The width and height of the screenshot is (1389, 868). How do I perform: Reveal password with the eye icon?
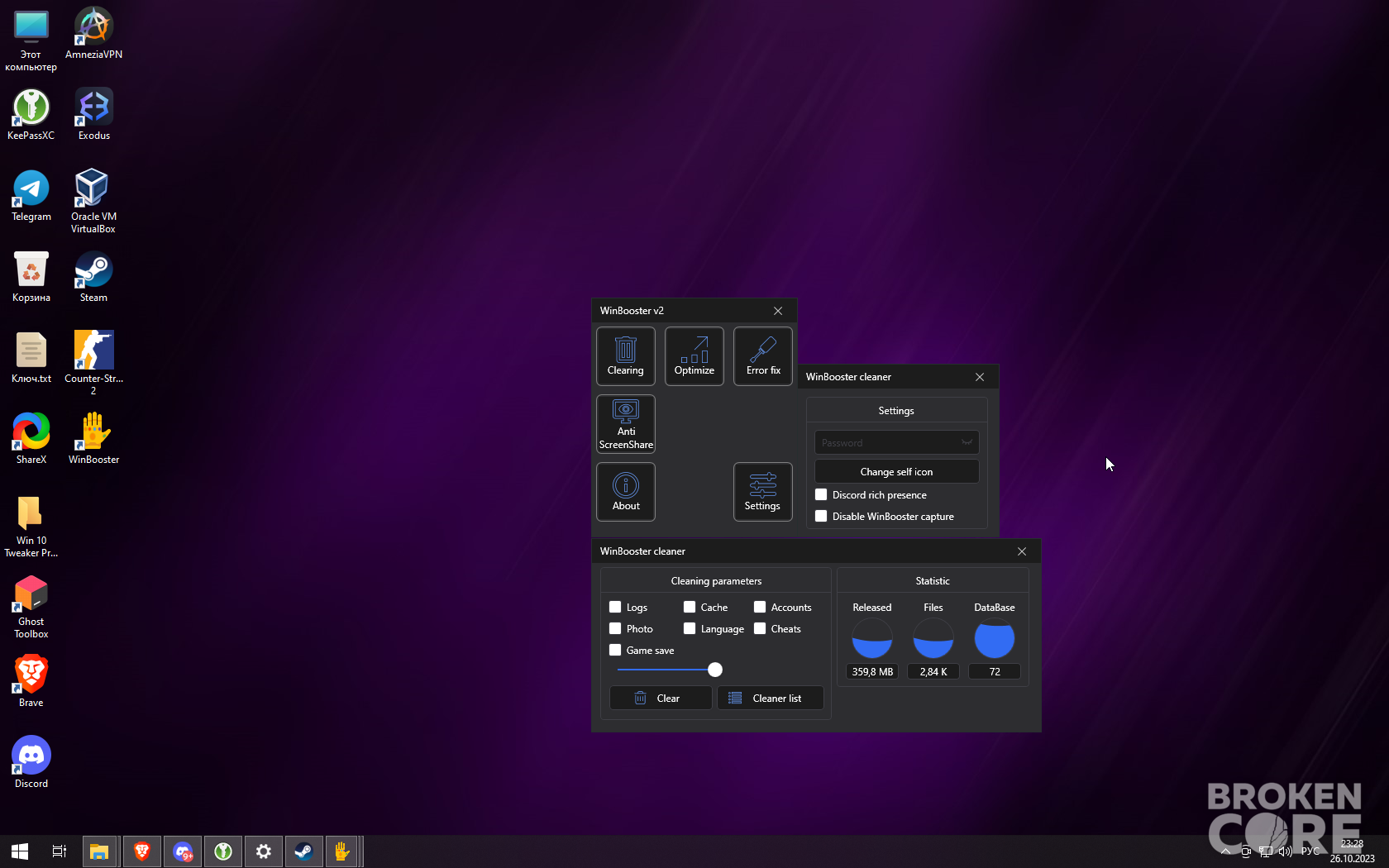[x=967, y=442]
